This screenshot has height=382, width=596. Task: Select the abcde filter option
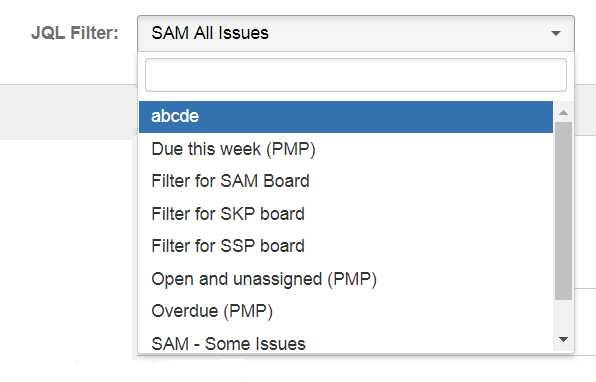[x=346, y=117]
